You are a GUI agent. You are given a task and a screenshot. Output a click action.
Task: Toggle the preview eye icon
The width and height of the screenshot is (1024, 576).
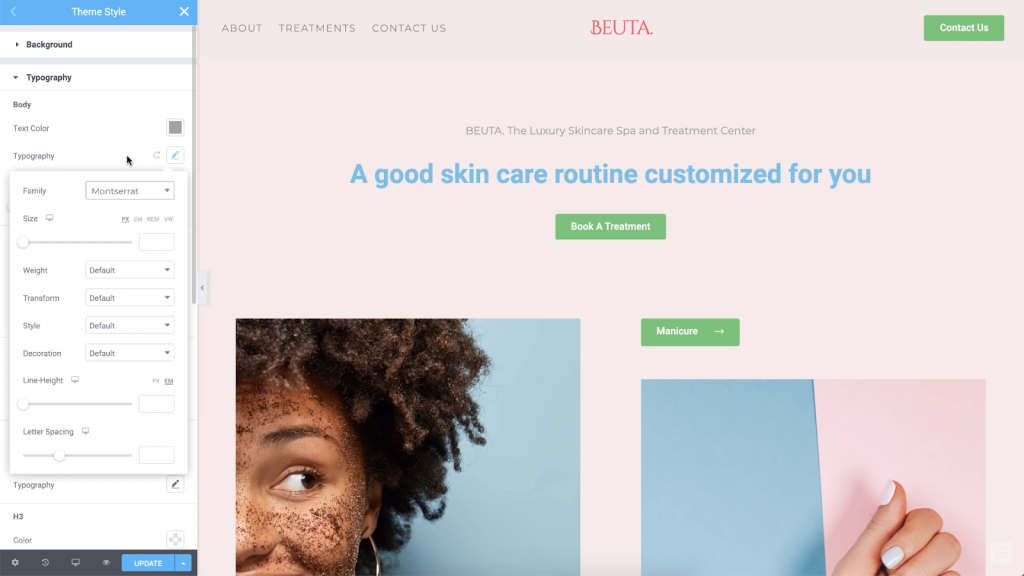(x=106, y=562)
